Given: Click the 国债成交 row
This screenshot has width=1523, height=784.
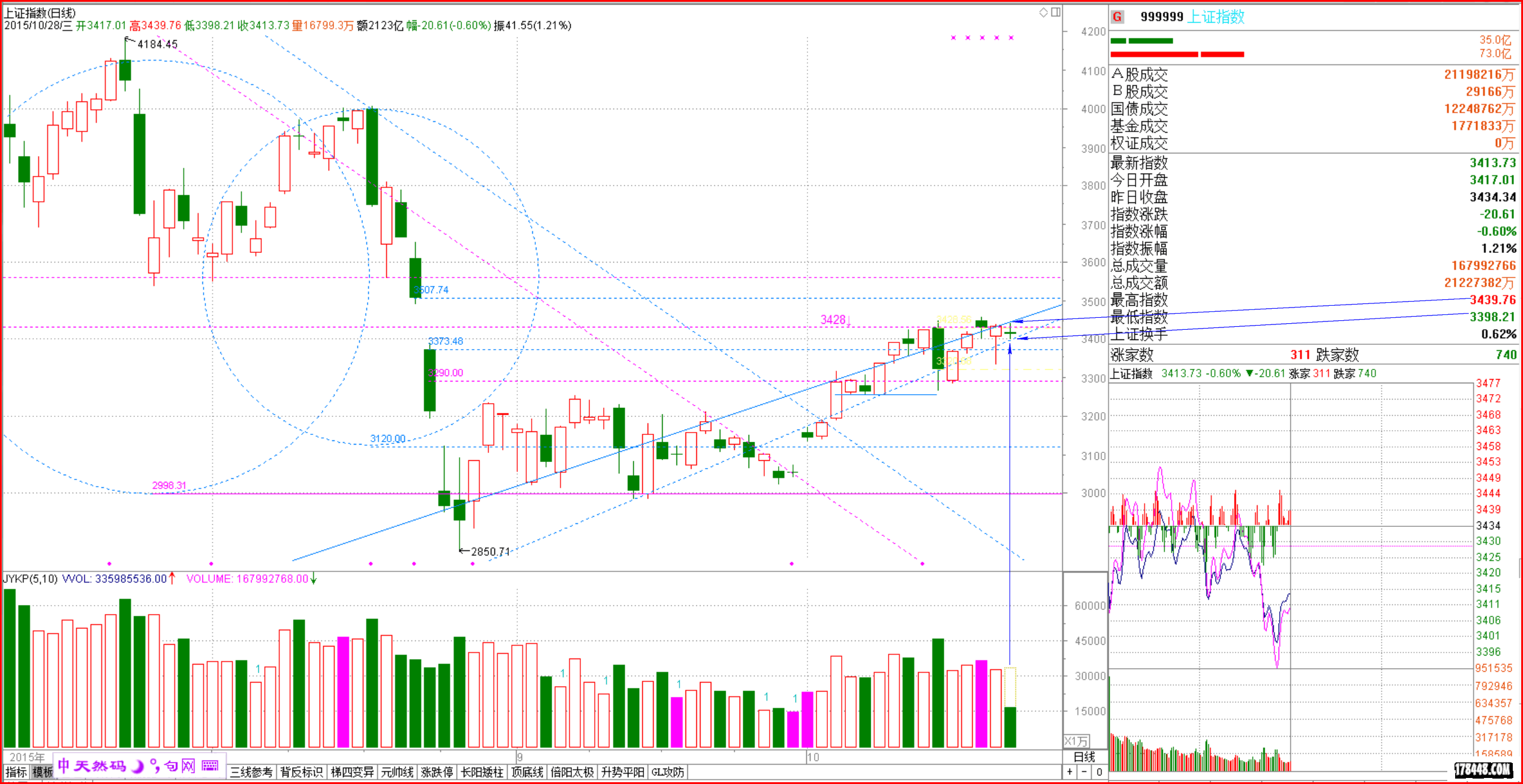Looking at the screenshot, I should [x=1313, y=109].
